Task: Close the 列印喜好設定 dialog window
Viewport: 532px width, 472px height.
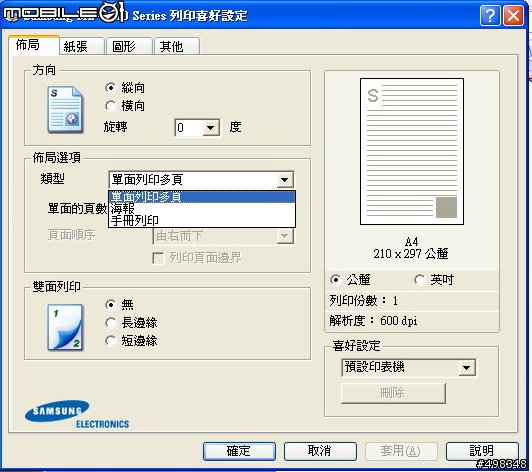Action: [x=513, y=15]
